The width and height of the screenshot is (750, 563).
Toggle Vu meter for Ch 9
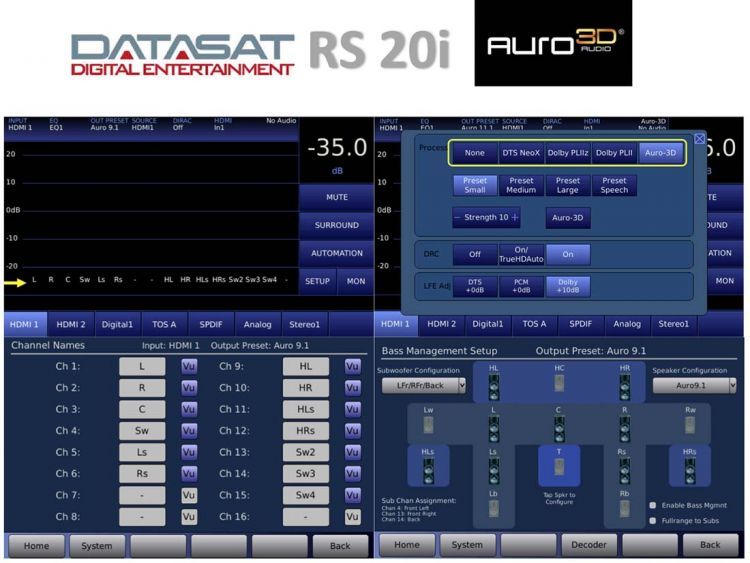pos(353,366)
